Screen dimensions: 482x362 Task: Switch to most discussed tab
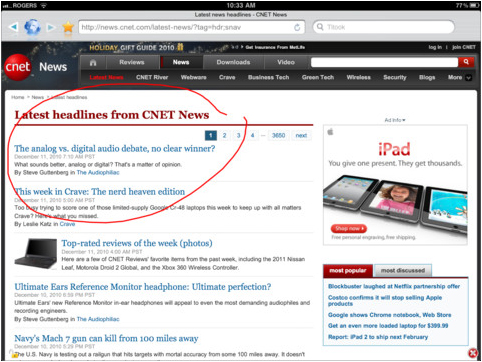(403, 271)
